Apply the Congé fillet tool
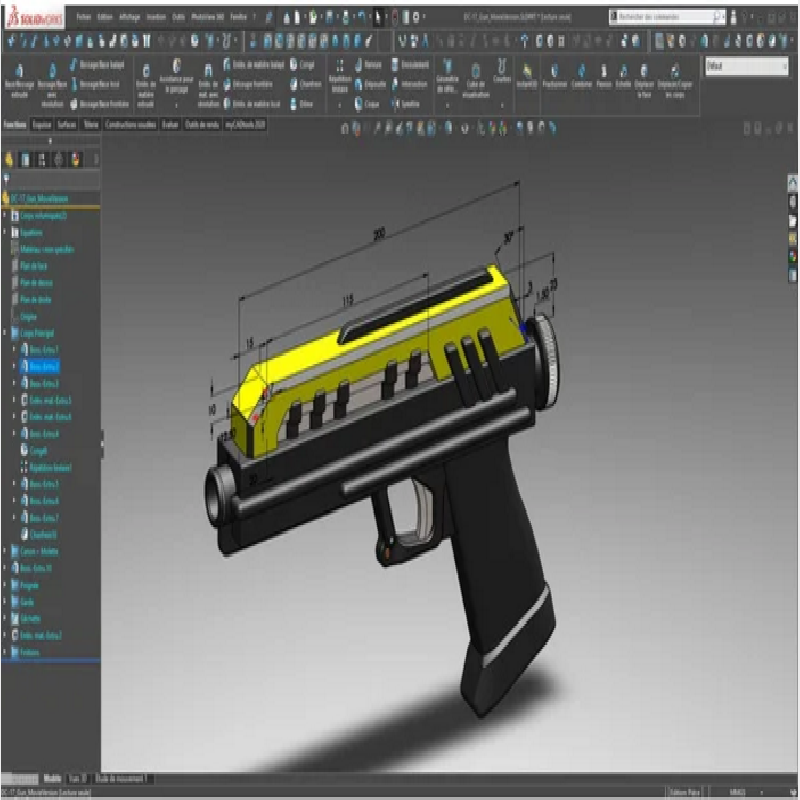 pyautogui.click(x=303, y=65)
